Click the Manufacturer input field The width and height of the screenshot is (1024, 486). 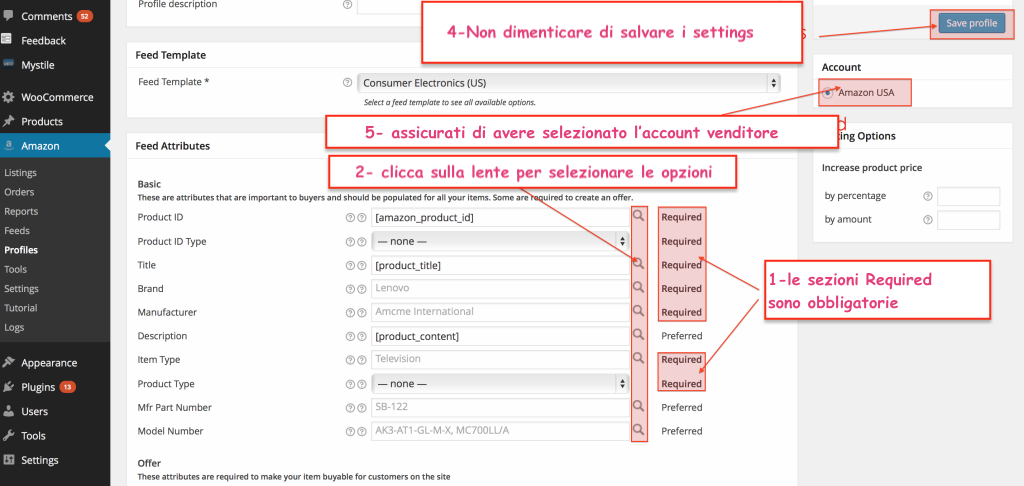click(x=500, y=312)
